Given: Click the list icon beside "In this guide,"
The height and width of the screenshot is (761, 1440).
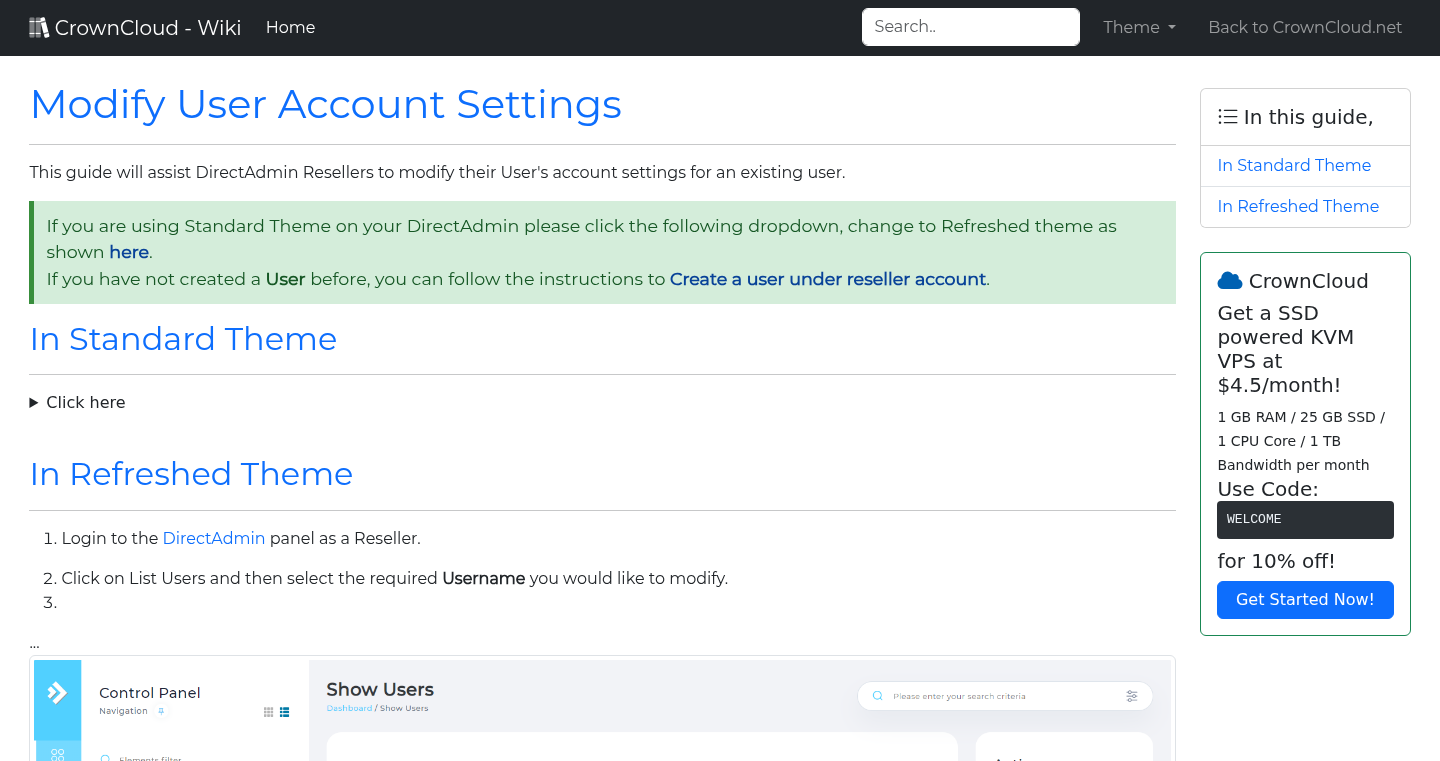Looking at the screenshot, I should (1227, 116).
